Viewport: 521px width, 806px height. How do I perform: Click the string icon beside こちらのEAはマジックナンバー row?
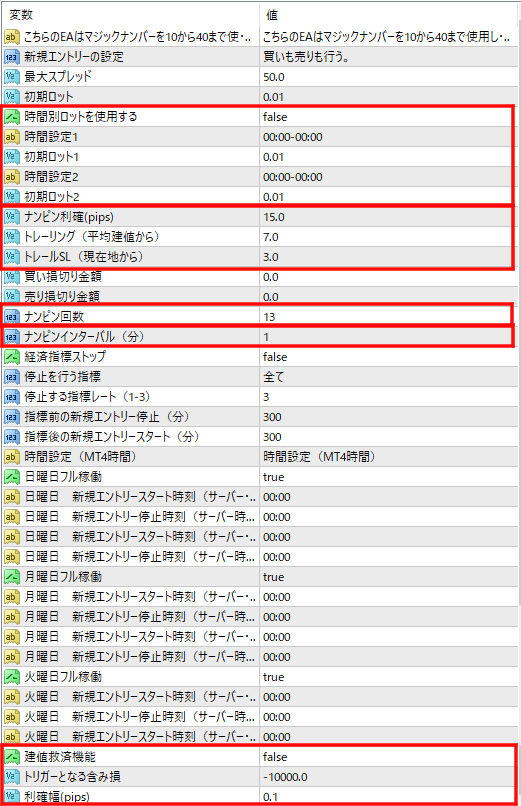[x=12, y=36]
